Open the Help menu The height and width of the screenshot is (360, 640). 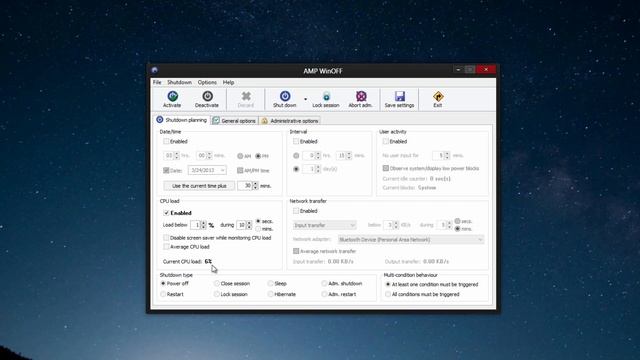click(228, 82)
